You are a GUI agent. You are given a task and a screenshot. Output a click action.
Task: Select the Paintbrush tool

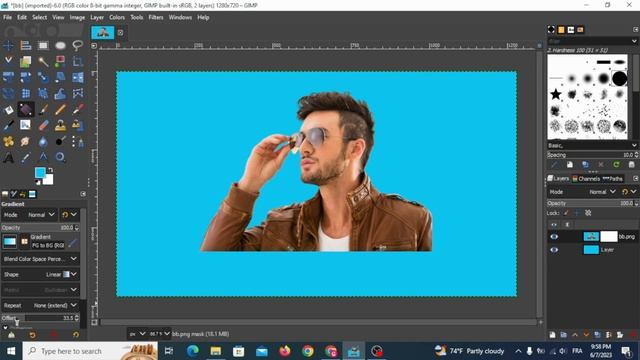(43, 109)
